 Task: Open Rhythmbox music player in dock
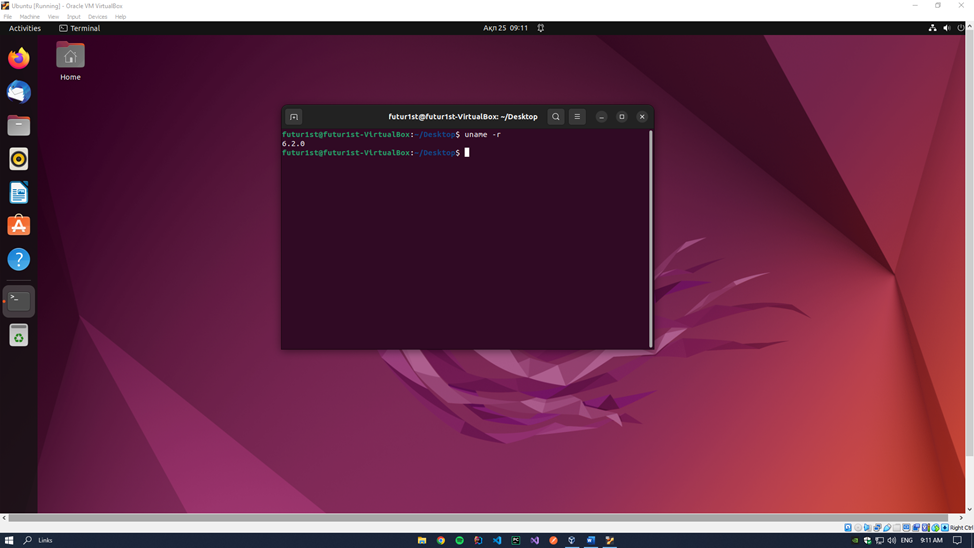pyautogui.click(x=19, y=159)
